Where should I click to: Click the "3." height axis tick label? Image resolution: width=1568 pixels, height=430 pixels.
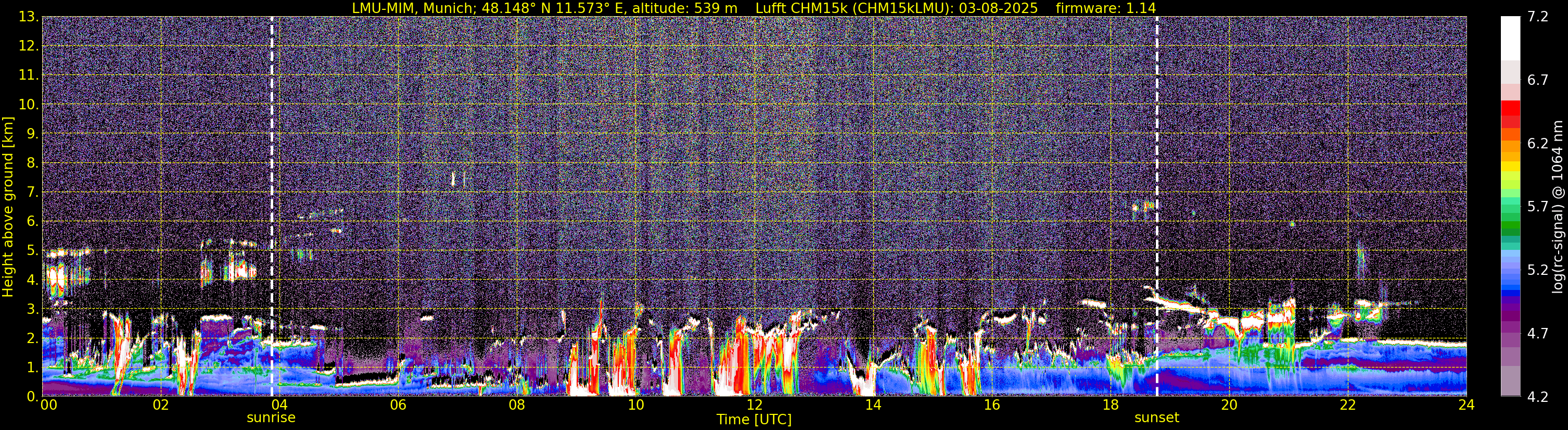pyautogui.click(x=33, y=309)
